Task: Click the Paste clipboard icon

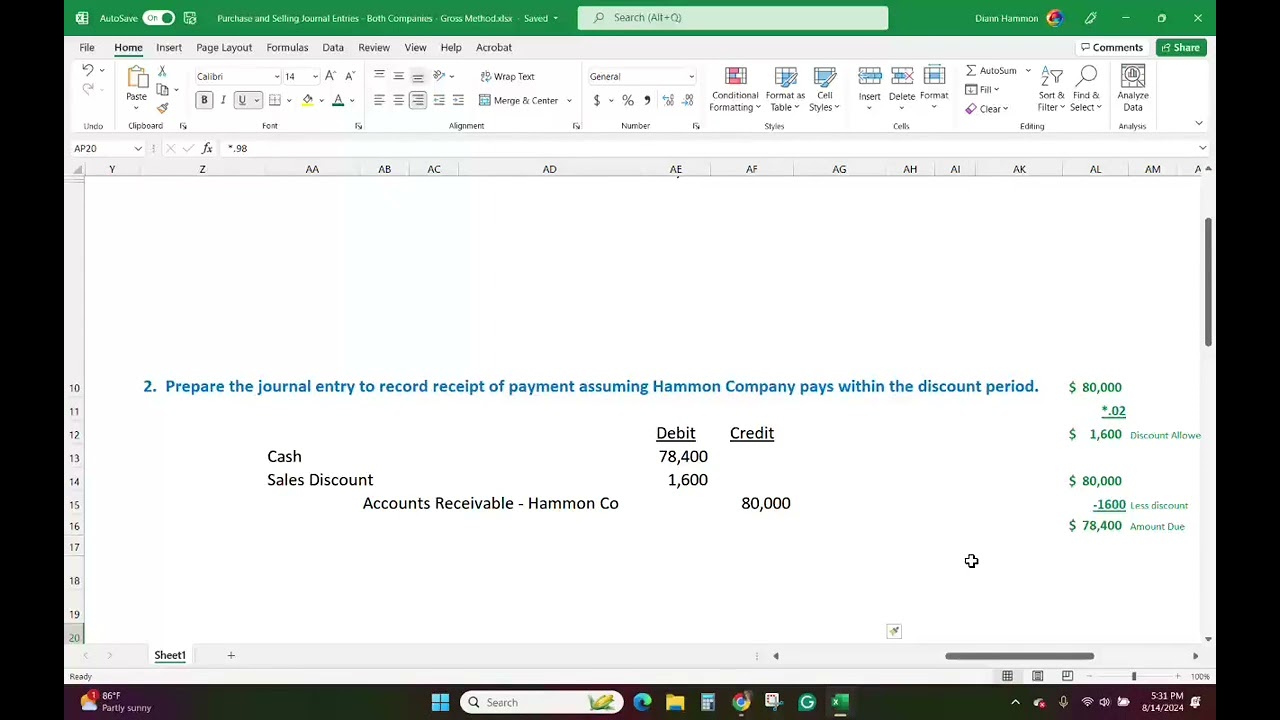Action: 136,79
